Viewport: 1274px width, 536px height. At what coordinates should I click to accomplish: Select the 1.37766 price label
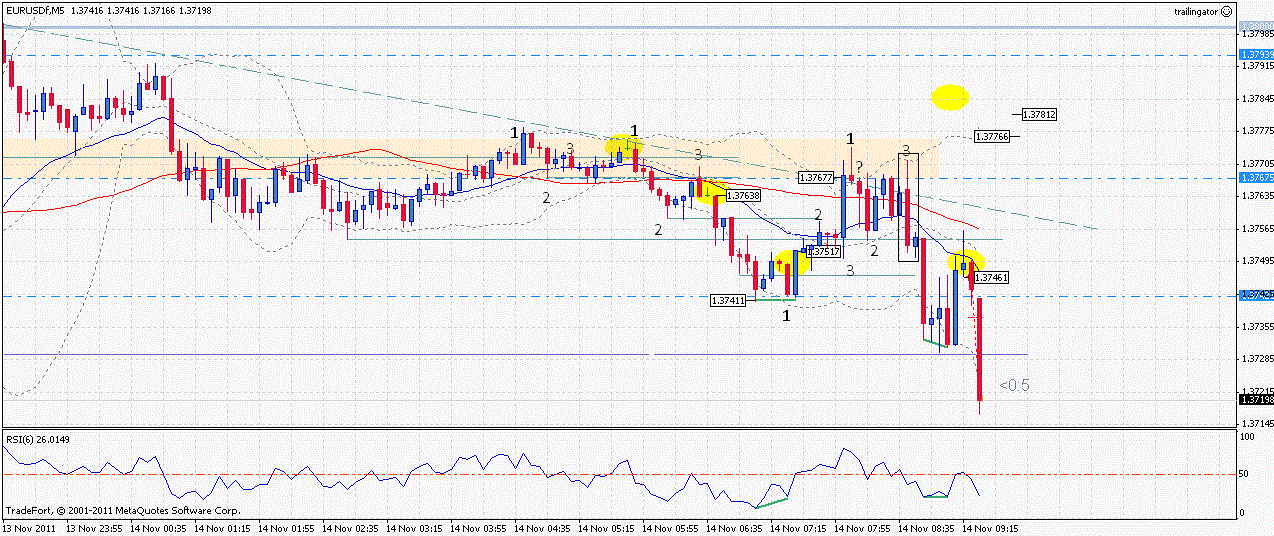coord(992,136)
